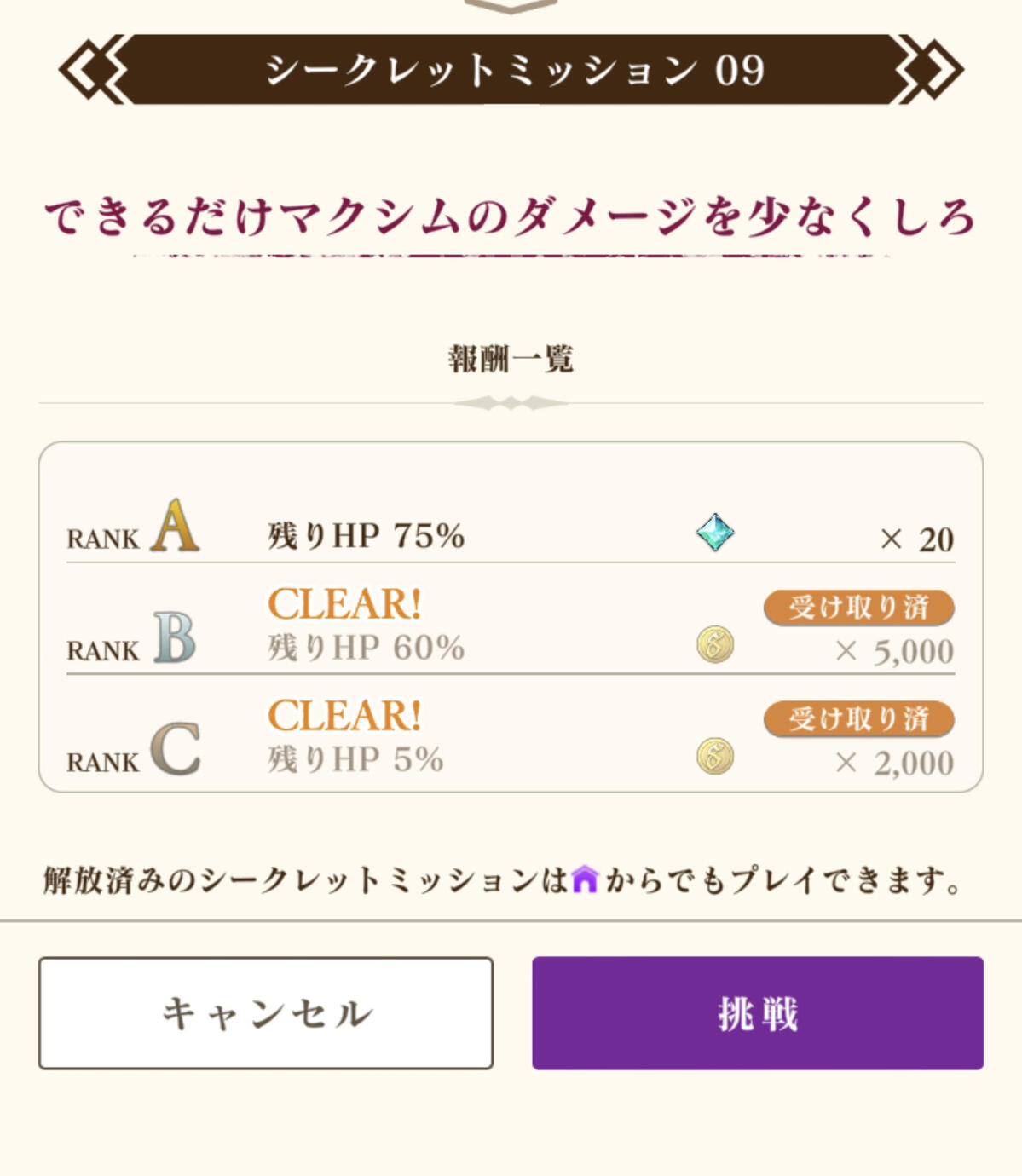The width and height of the screenshot is (1022, 1176).
Task: Click the gold coin icon for Rank C
Action: point(715,757)
